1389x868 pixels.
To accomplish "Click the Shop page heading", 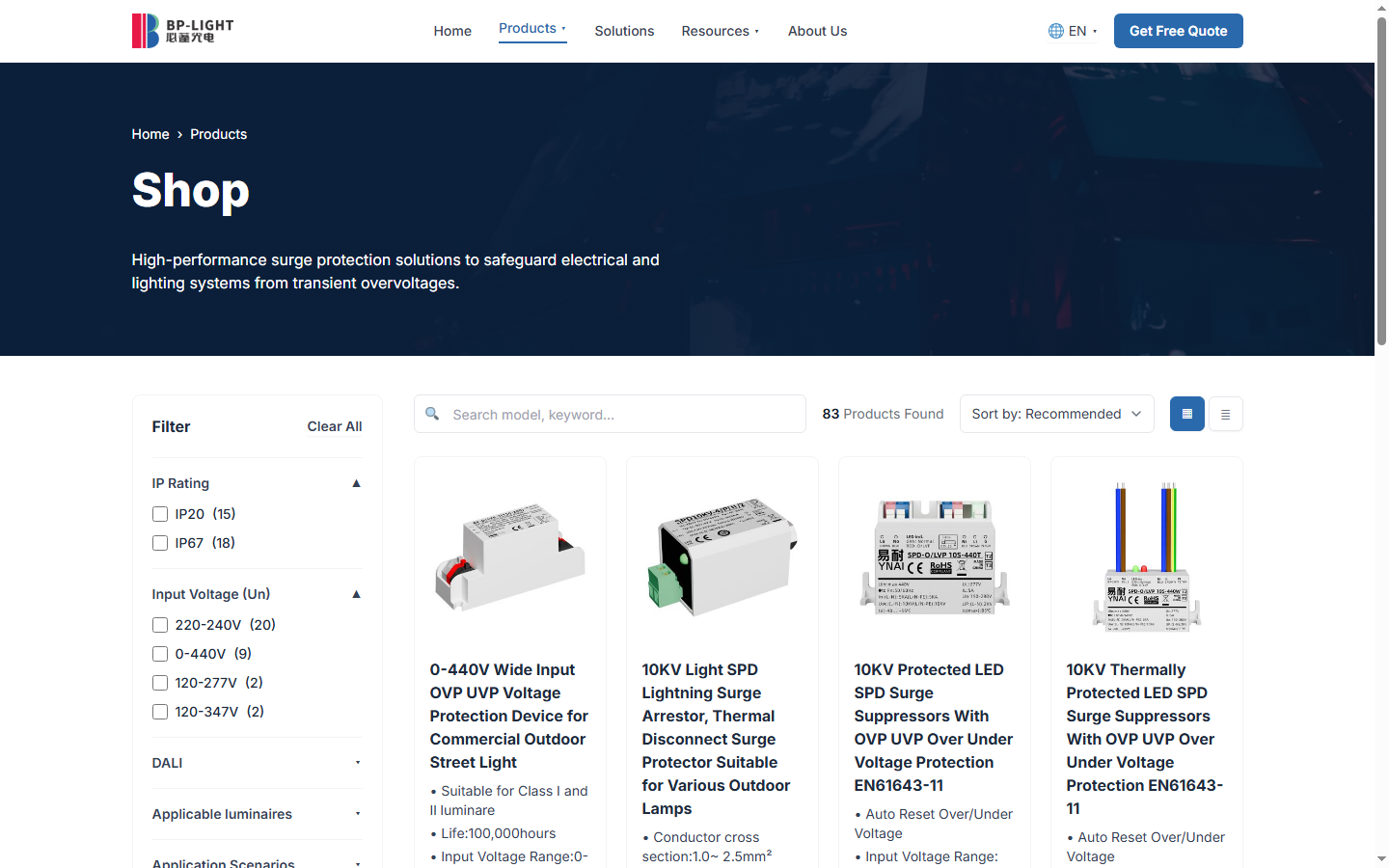I will click(191, 190).
